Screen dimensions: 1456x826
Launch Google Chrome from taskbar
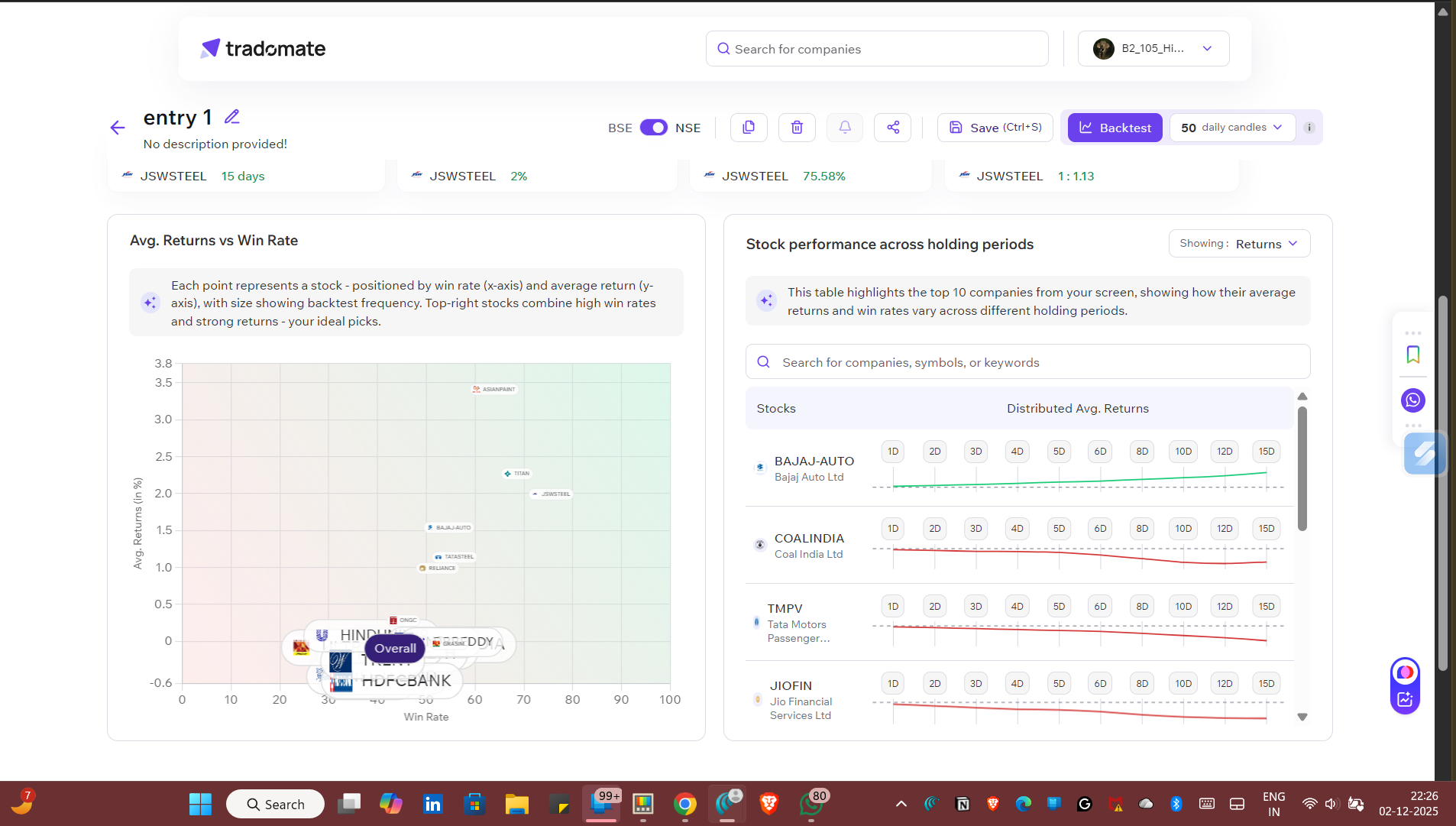[685, 804]
